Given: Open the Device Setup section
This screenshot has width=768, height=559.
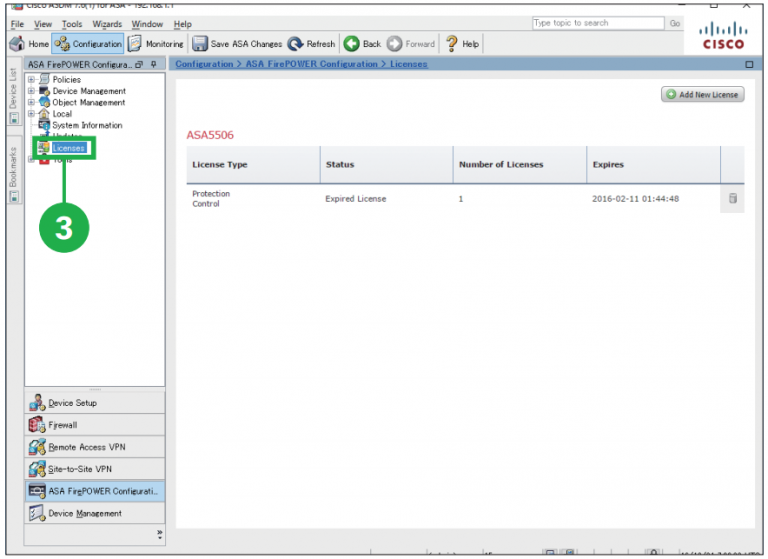Looking at the screenshot, I should click(x=95, y=403).
